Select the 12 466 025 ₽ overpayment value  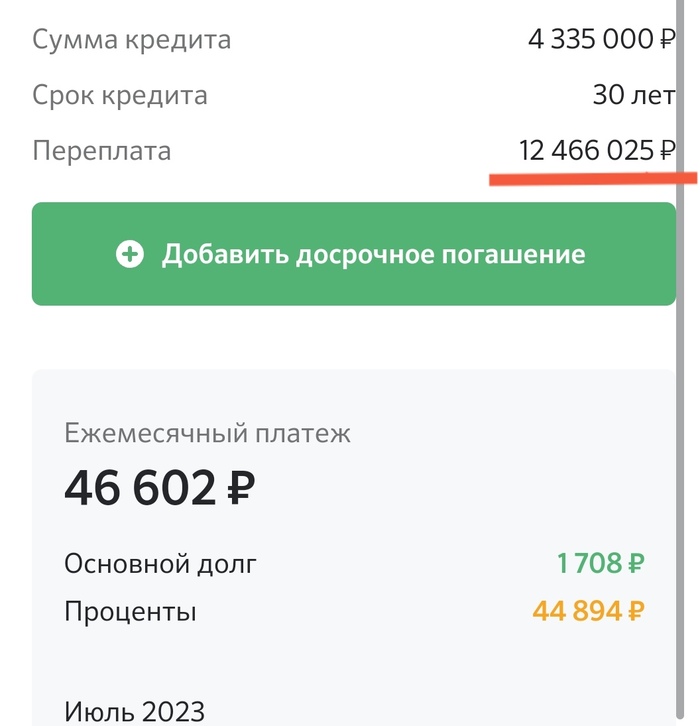pos(596,151)
